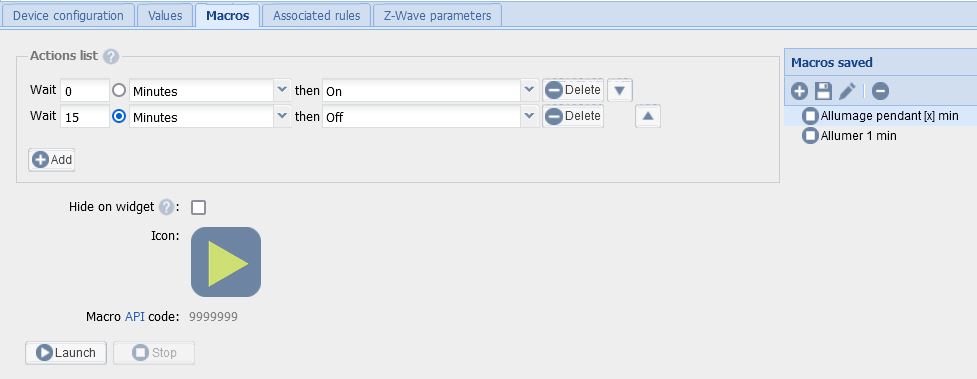
Task: Select the radio button on the 15 minutes row
Action: pos(119,116)
